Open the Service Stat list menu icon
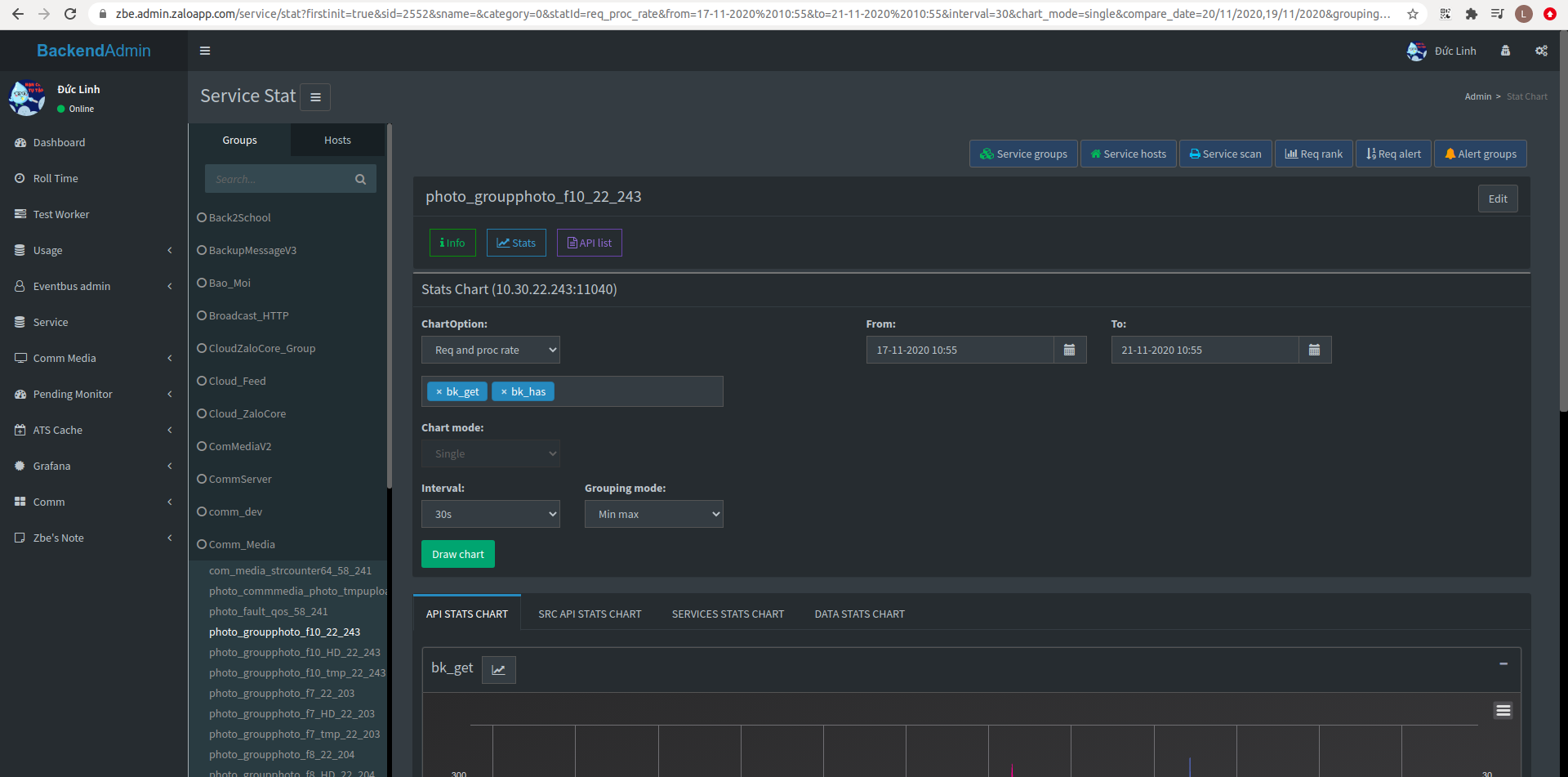Image resolution: width=1568 pixels, height=777 pixels. click(x=315, y=97)
